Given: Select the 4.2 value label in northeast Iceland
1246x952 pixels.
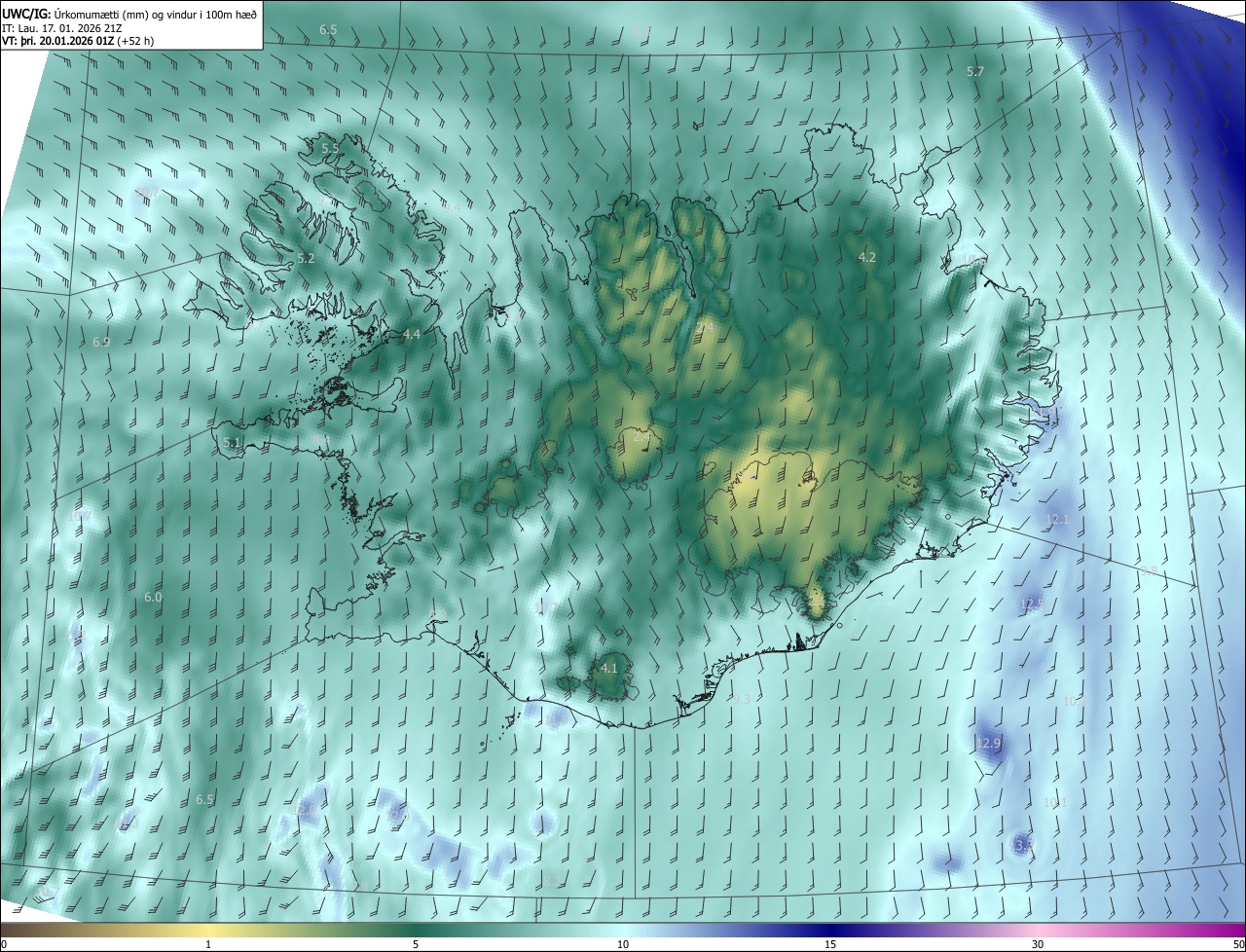Looking at the screenshot, I should click(x=867, y=257).
